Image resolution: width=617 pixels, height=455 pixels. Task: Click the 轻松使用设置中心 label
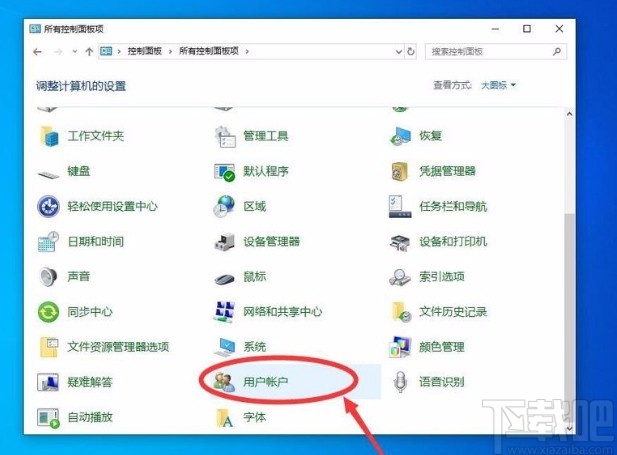[x=113, y=206]
